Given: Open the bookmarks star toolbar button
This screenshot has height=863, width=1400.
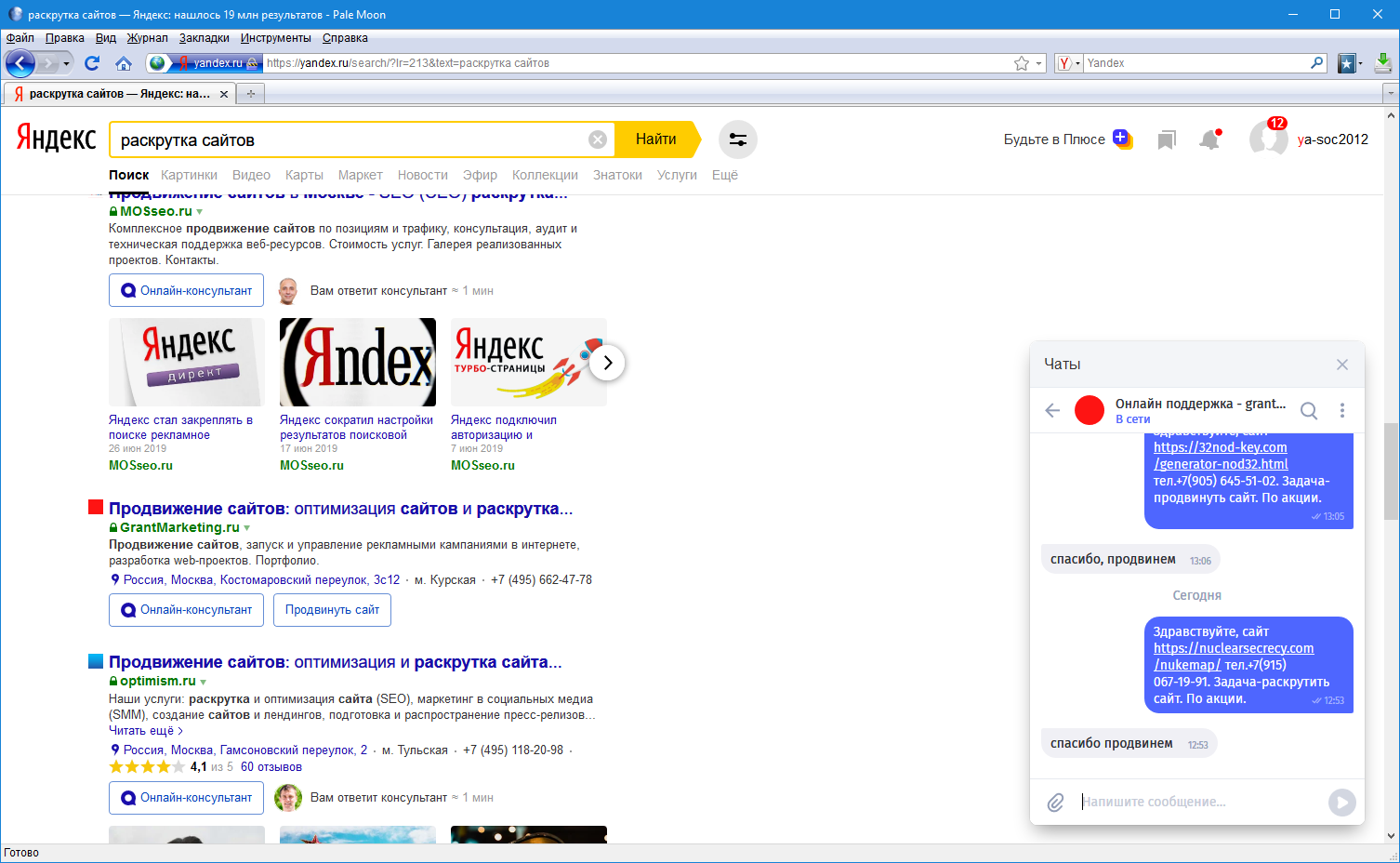Looking at the screenshot, I should tap(1346, 63).
